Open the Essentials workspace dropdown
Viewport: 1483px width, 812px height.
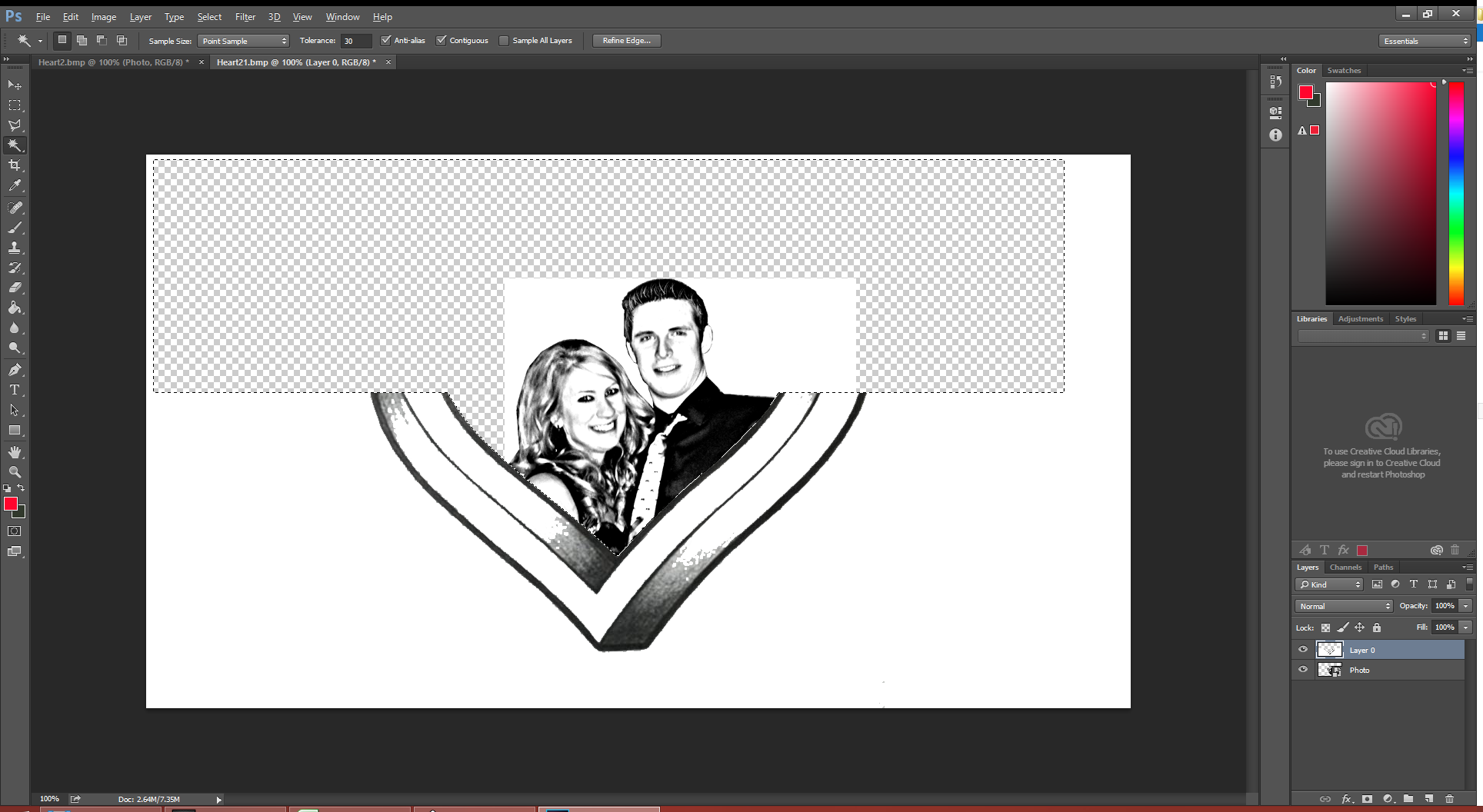pos(1425,41)
